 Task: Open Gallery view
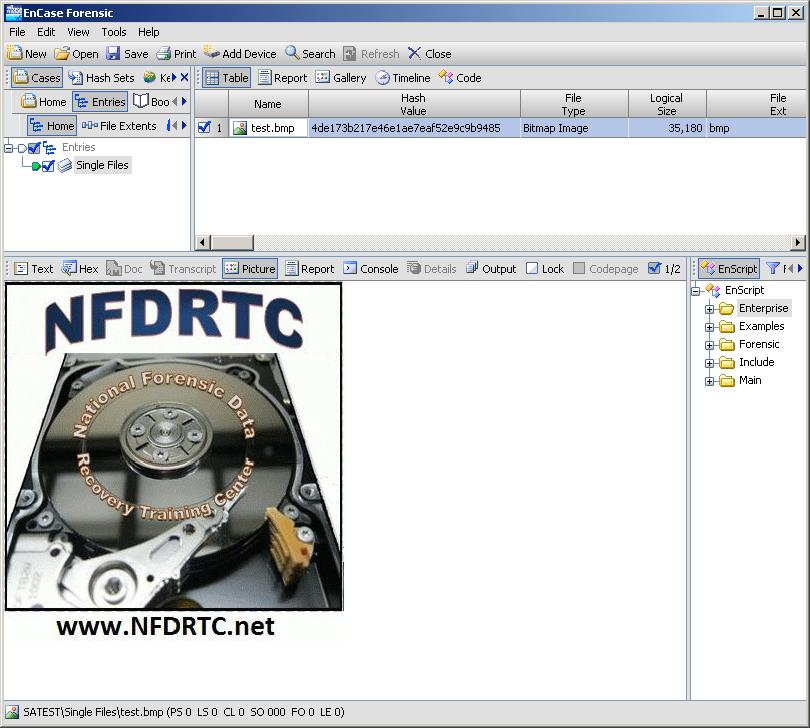[341, 78]
